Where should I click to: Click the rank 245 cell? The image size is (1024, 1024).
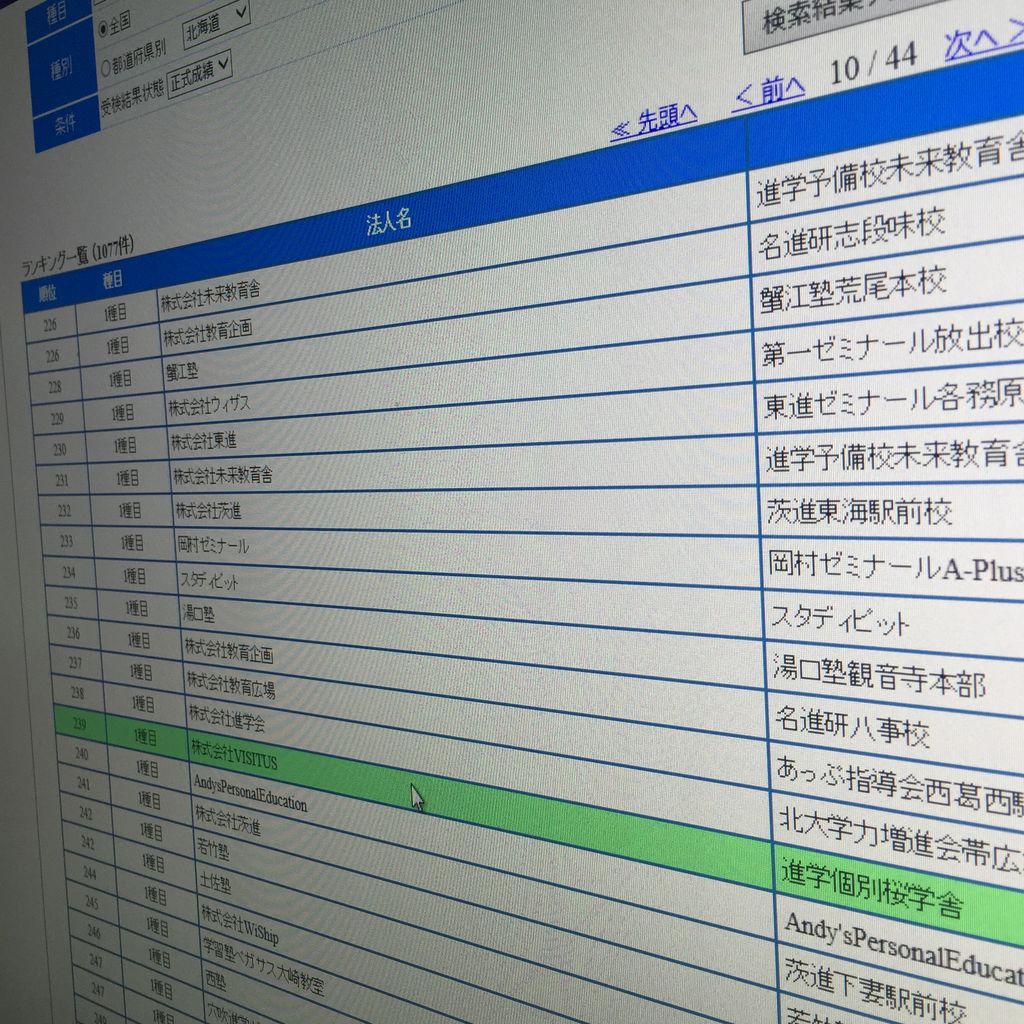coord(92,903)
